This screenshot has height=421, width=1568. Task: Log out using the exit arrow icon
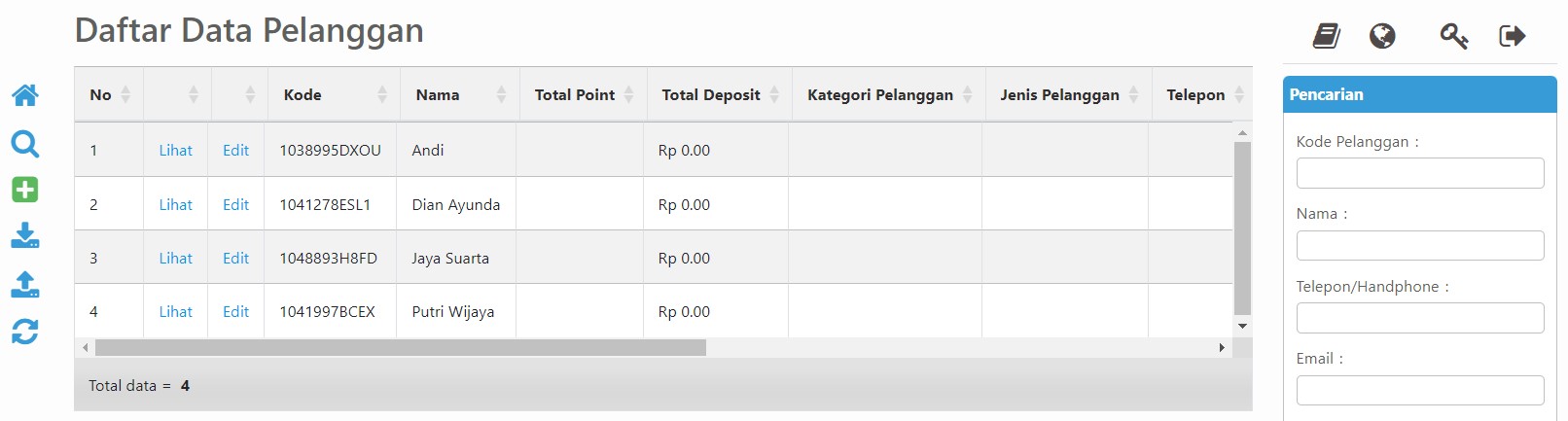1513,36
